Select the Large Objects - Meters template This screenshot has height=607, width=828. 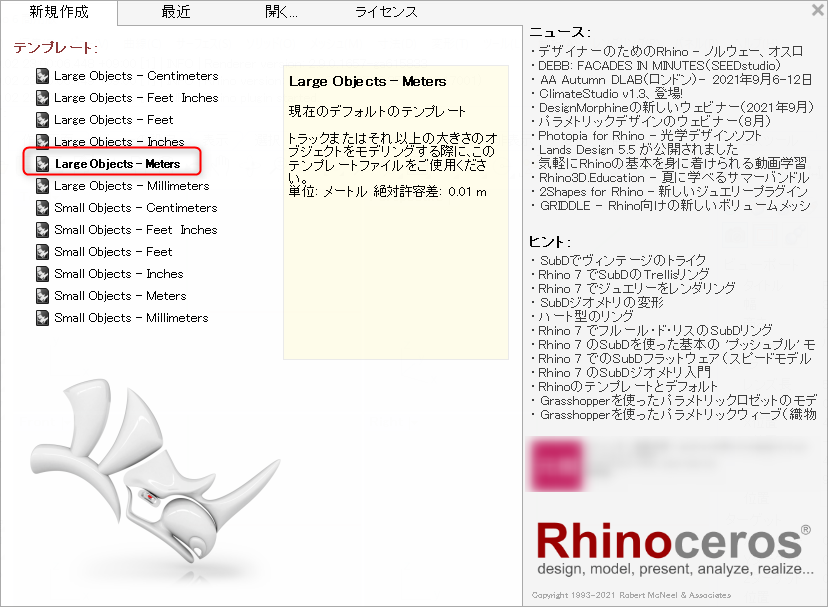pyautogui.click(x=117, y=164)
